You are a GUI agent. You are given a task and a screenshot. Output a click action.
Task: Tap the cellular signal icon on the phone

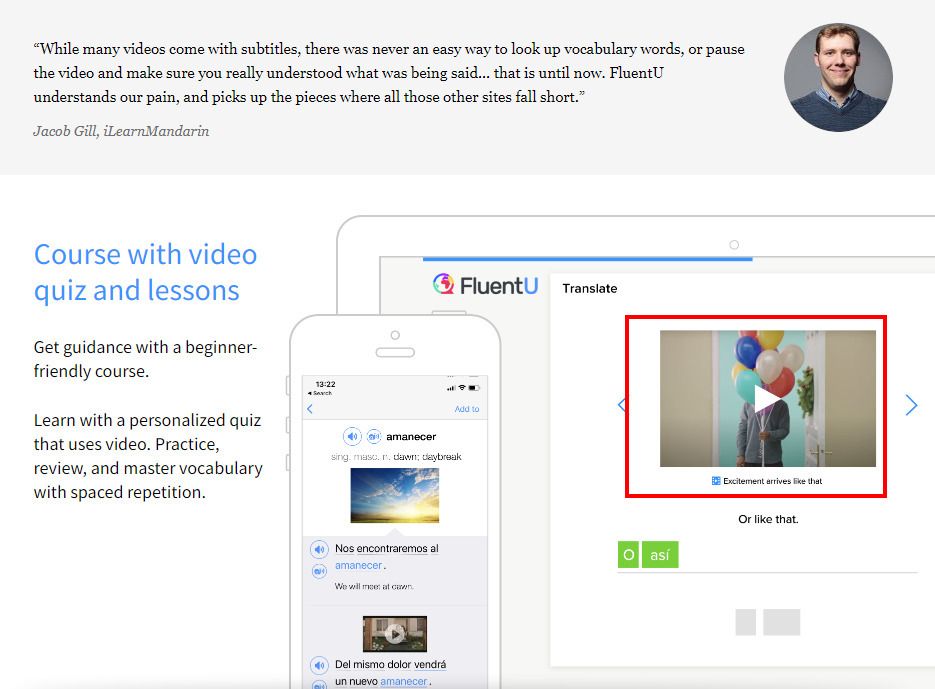click(x=451, y=388)
